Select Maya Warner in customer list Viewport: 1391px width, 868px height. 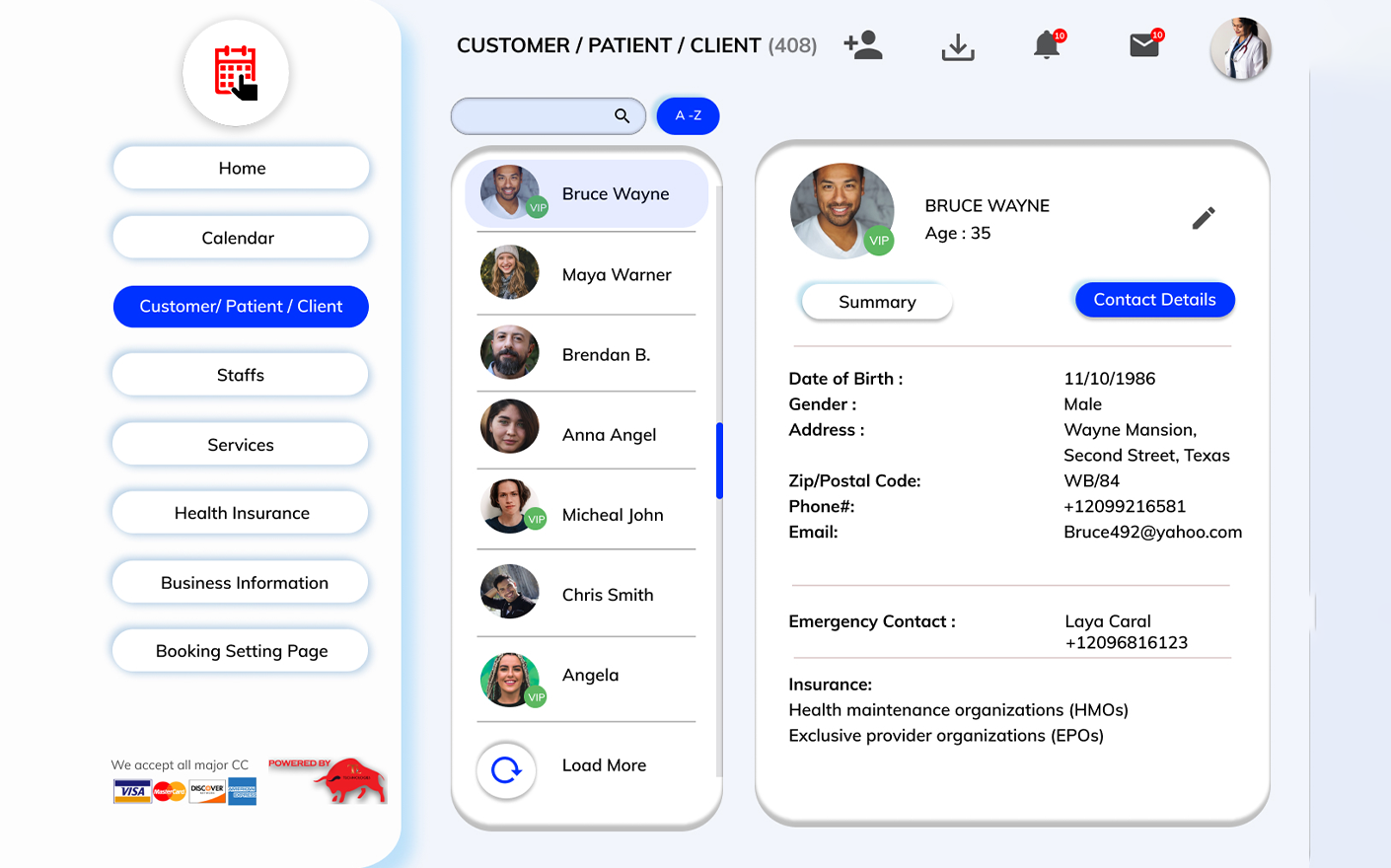[587, 274]
